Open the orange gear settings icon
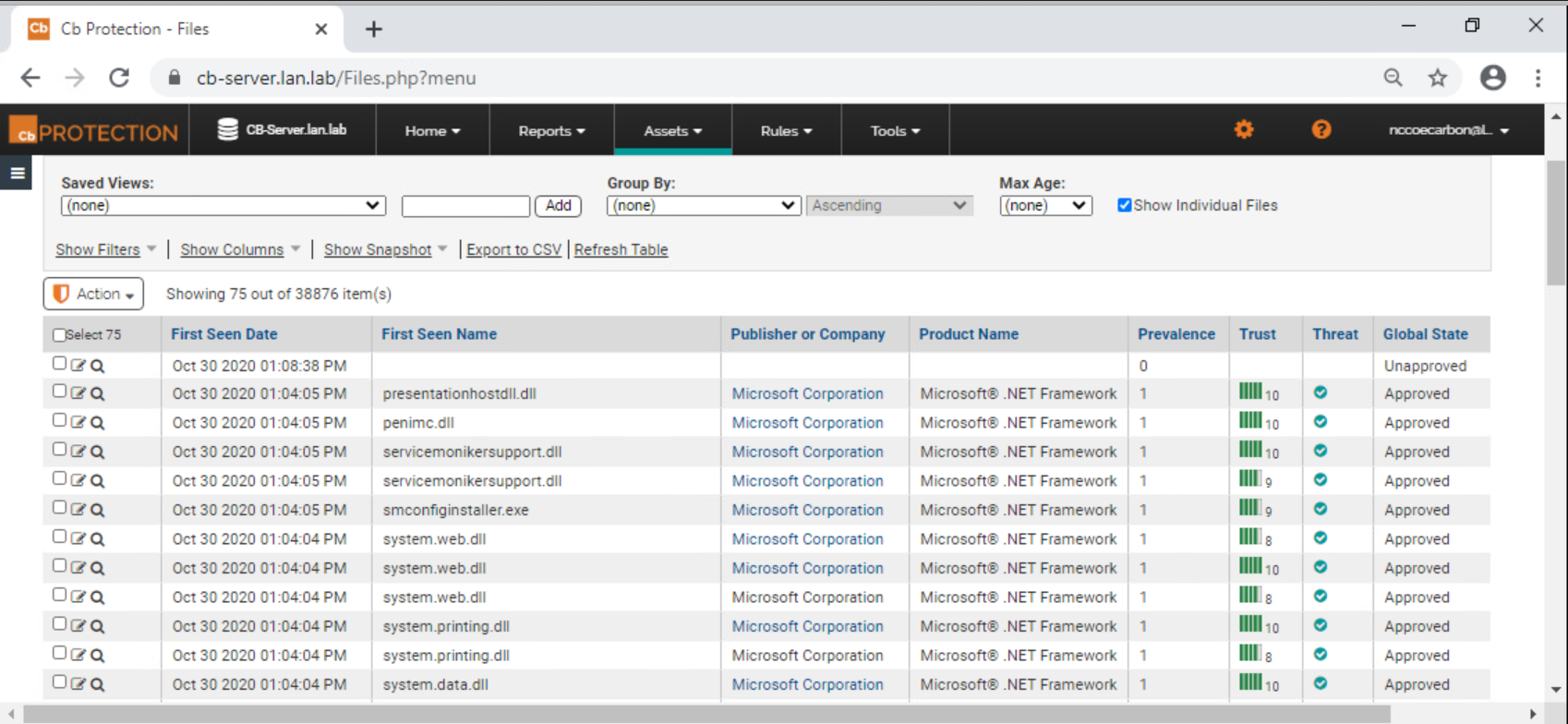 click(1244, 129)
